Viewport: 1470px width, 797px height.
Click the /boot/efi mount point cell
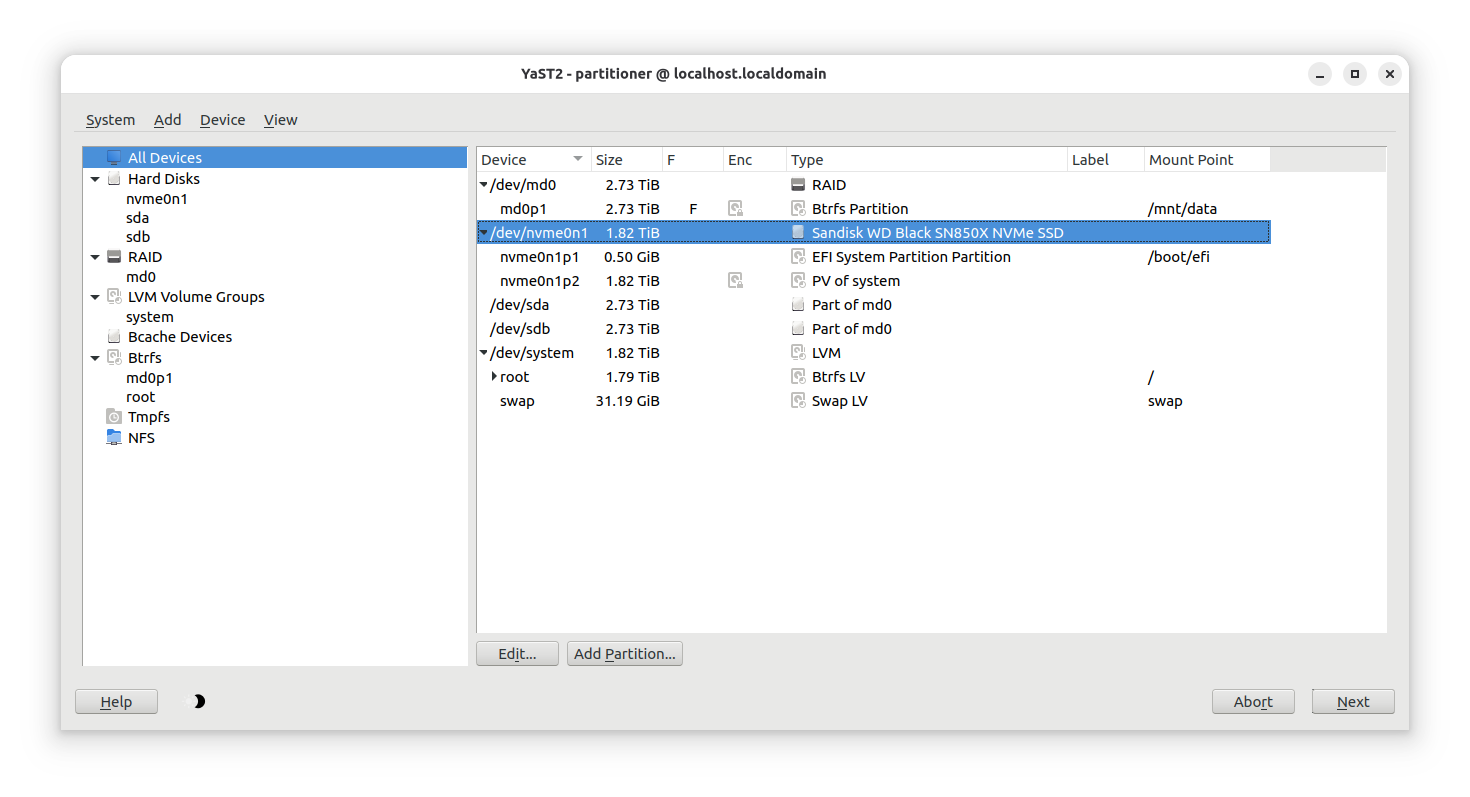tap(1178, 257)
